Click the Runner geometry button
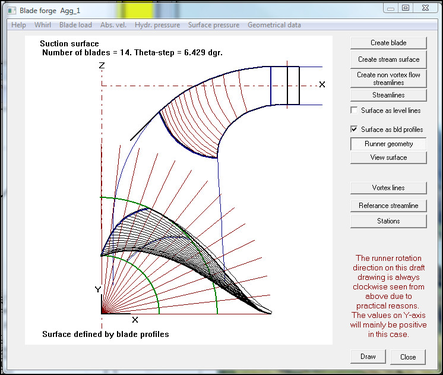 pos(388,144)
